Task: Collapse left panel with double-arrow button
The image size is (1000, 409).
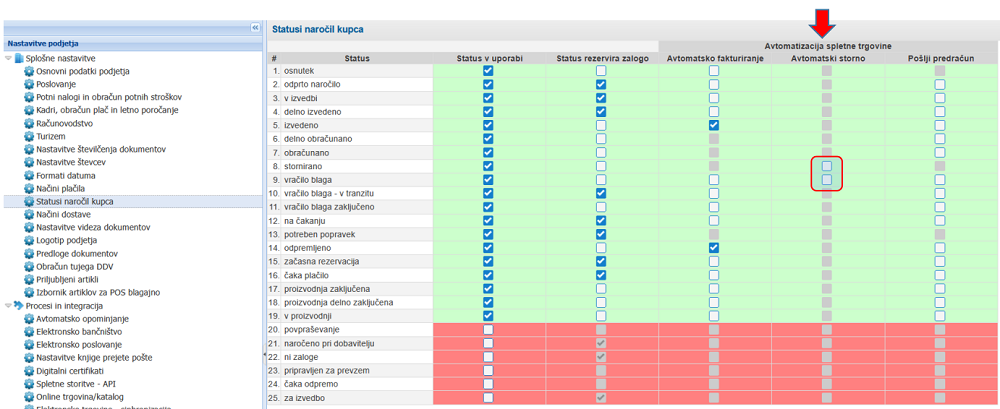Action: pyautogui.click(x=255, y=28)
